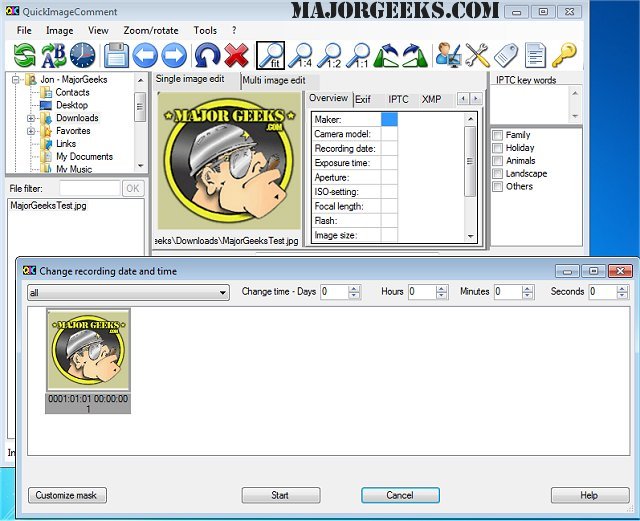The width and height of the screenshot is (640, 521).
Task: Tick the Landscape keyword checkbox
Action: pos(497,174)
